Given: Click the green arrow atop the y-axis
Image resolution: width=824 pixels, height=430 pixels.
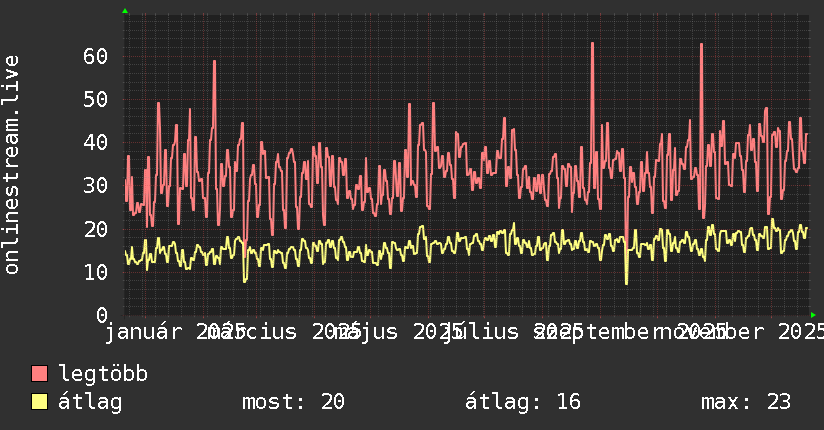Looking at the screenshot, I should coord(125,11).
